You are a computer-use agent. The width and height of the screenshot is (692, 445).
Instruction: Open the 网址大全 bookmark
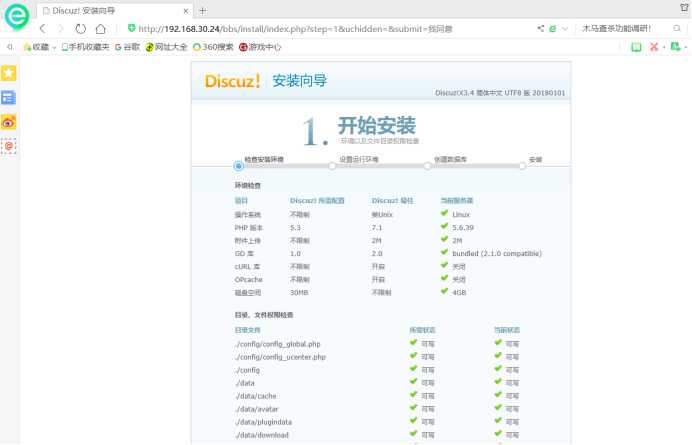166,47
